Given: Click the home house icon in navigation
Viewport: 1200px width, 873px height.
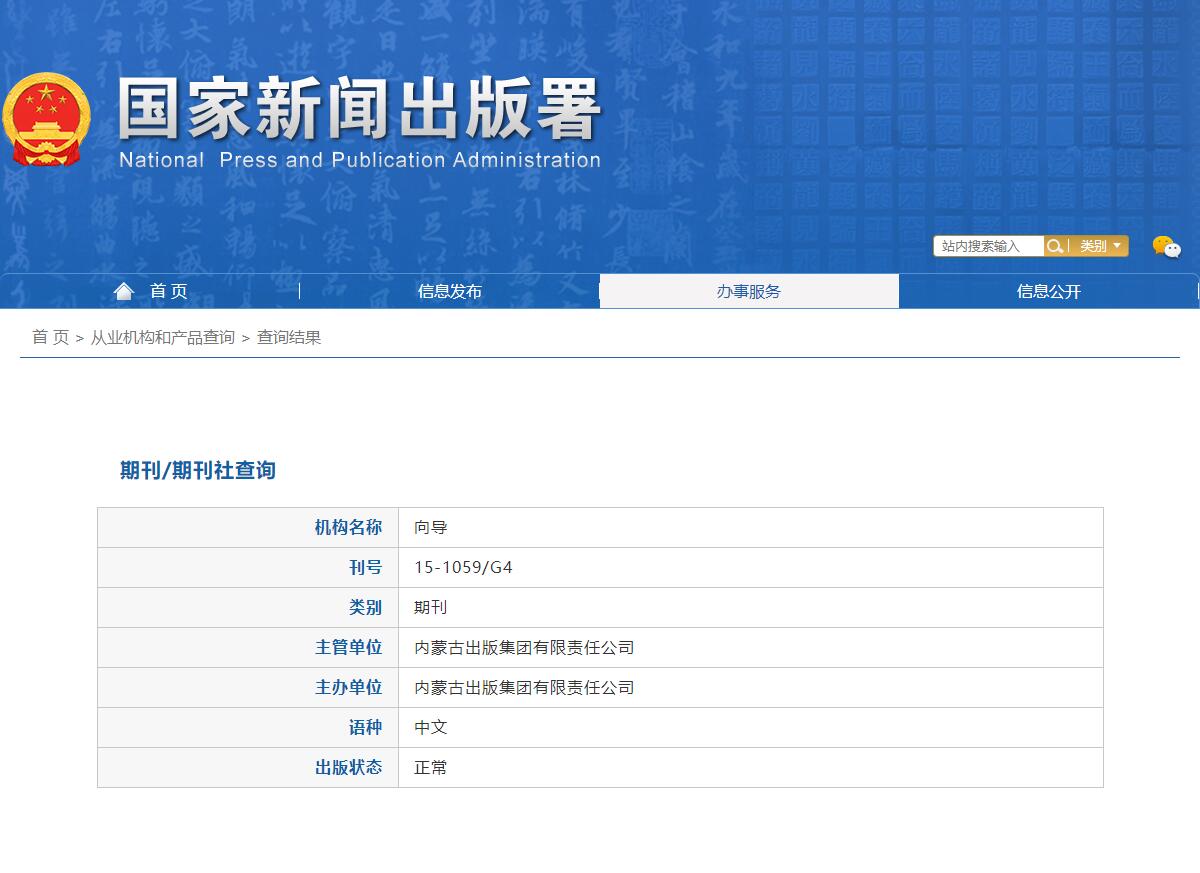Looking at the screenshot, I should (x=124, y=291).
